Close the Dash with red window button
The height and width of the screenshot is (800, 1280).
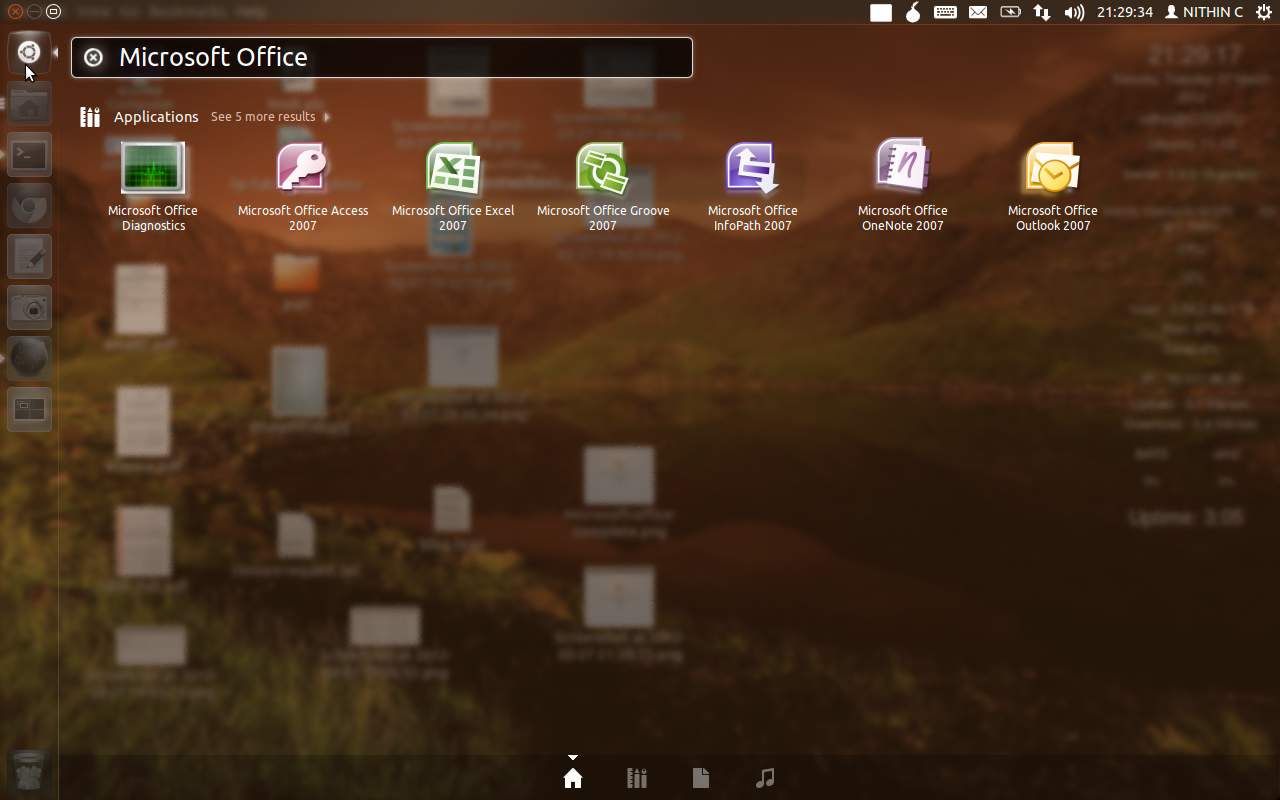coord(15,12)
